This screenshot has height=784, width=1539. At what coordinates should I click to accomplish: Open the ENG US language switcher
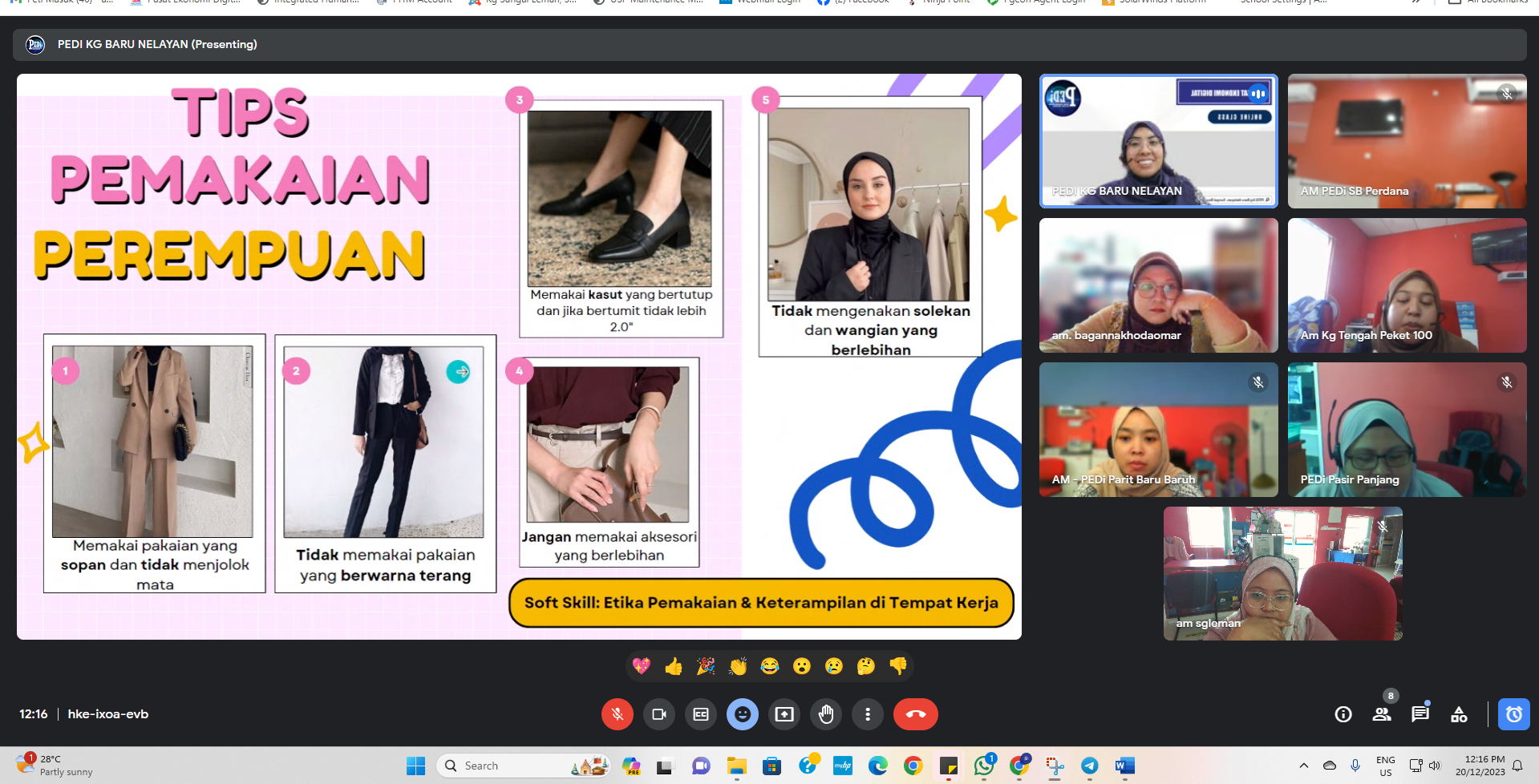(1385, 766)
